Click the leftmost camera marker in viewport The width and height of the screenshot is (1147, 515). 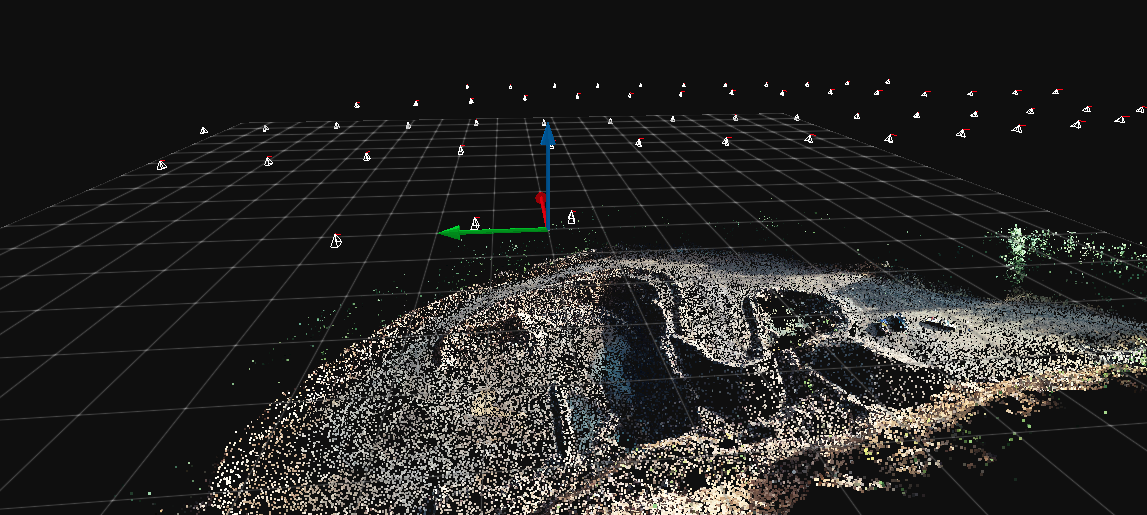[161, 164]
